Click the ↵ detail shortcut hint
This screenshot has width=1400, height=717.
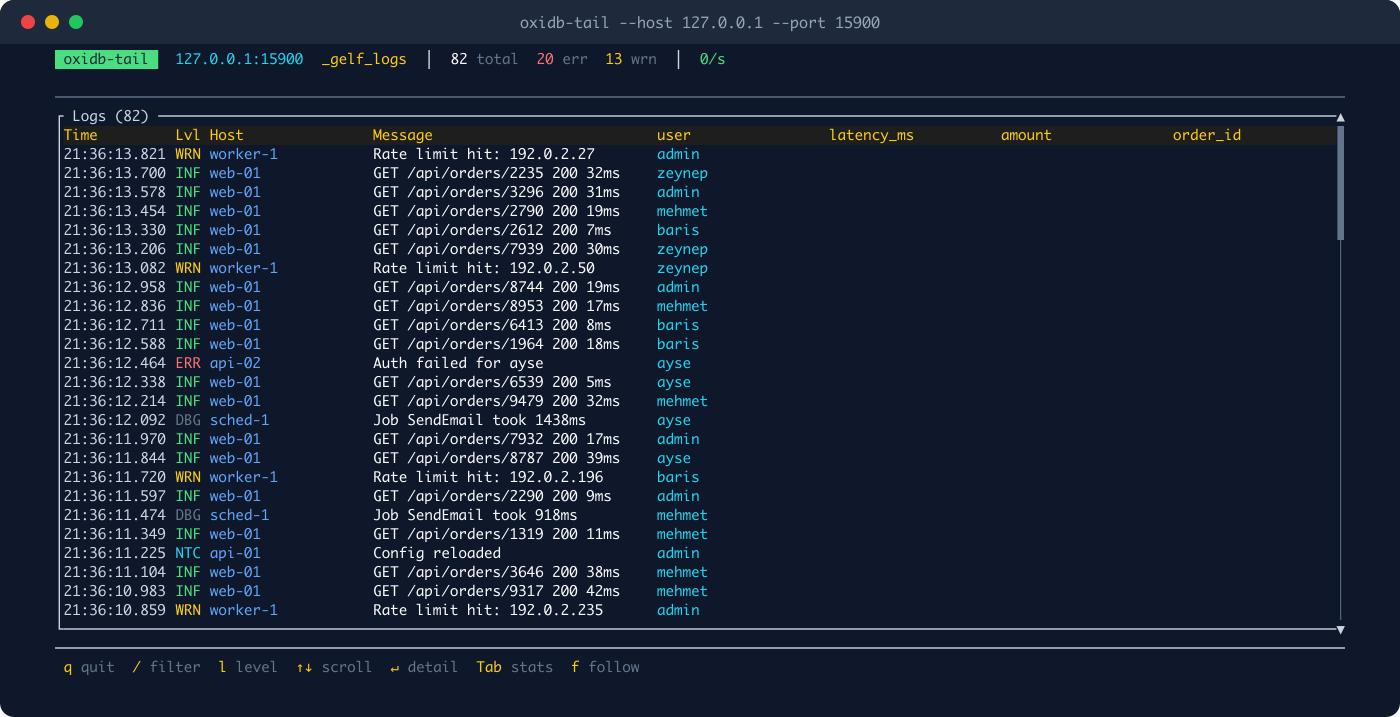pyautogui.click(x=424, y=667)
